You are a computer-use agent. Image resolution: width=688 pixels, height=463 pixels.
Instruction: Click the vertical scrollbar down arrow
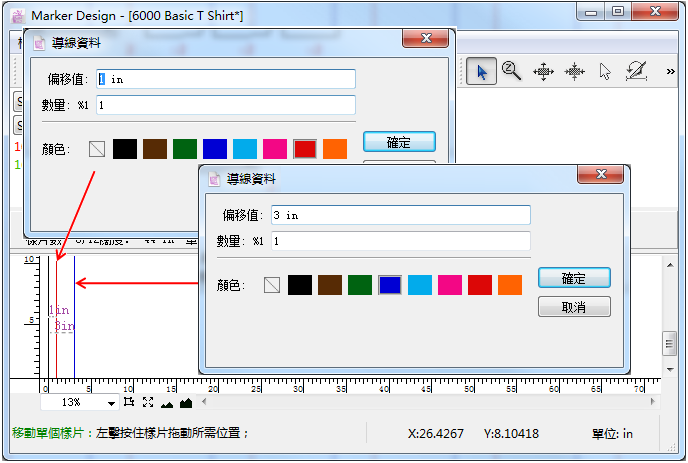(x=670, y=370)
